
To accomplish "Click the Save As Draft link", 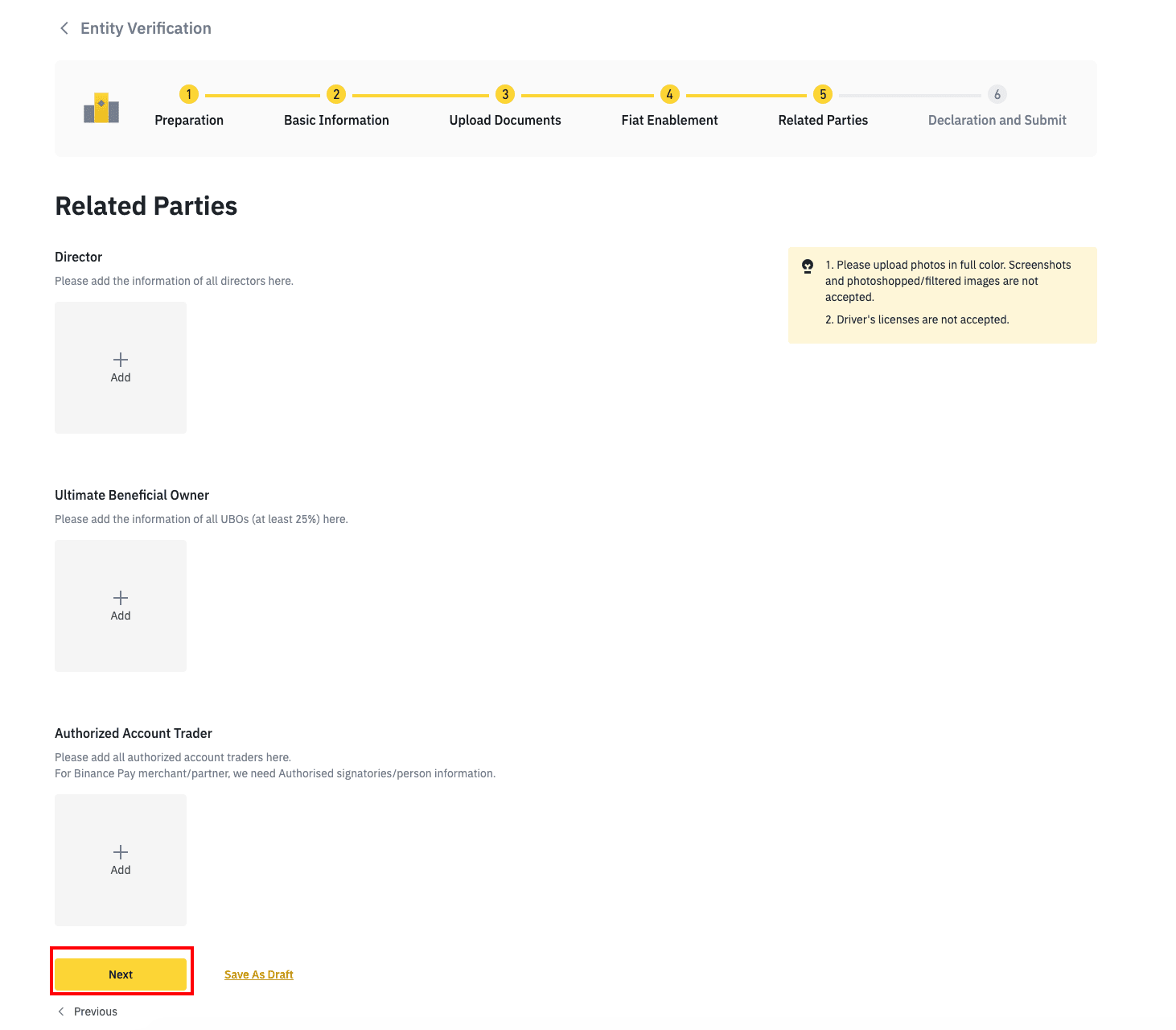I will coord(259,974).
